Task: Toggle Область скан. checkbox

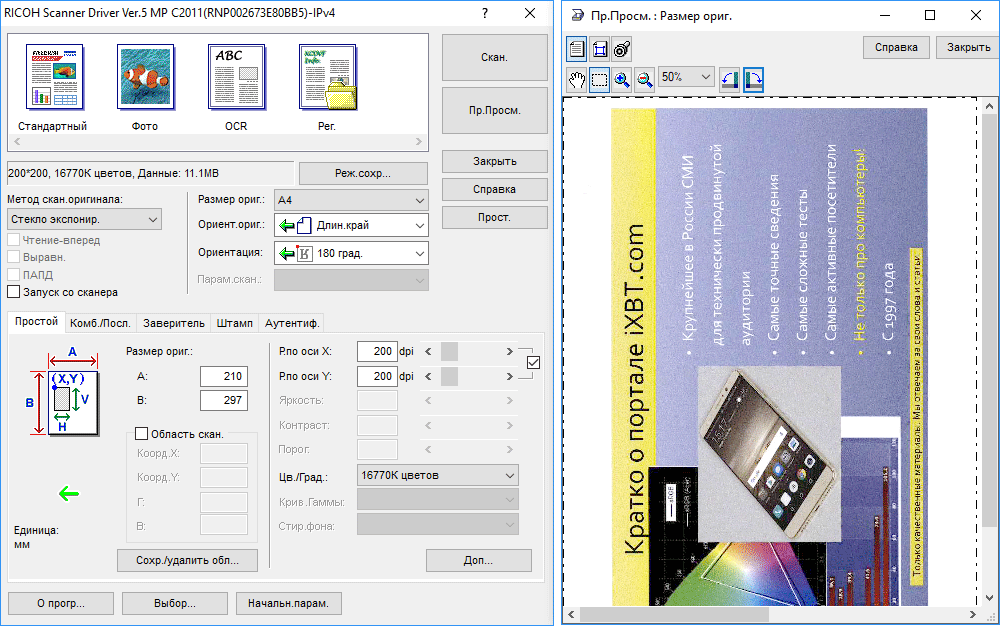Action: [142, 434]
